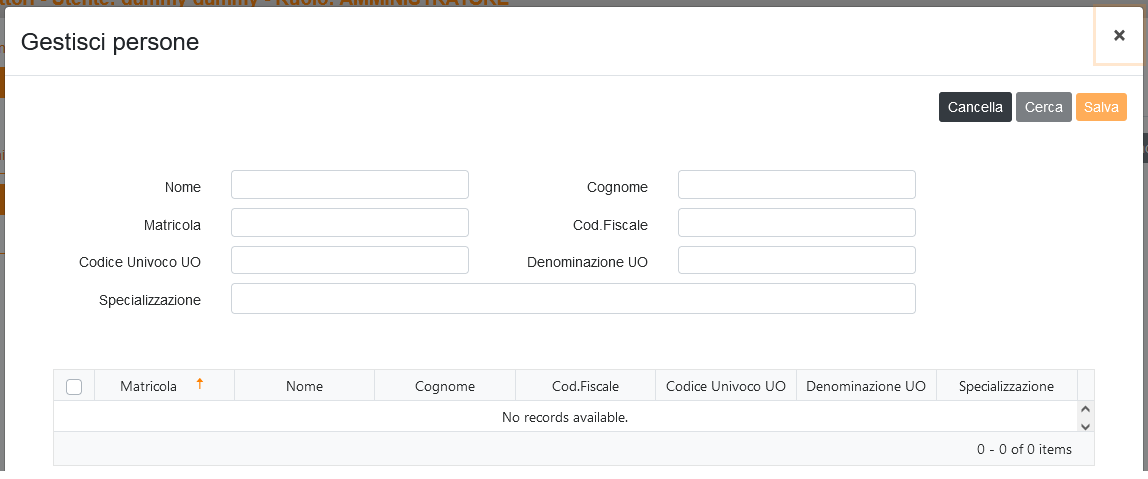Screen dimensions: 1148x479
Task: Close the Gestisci persone dialog
Action: point(1119,35)
